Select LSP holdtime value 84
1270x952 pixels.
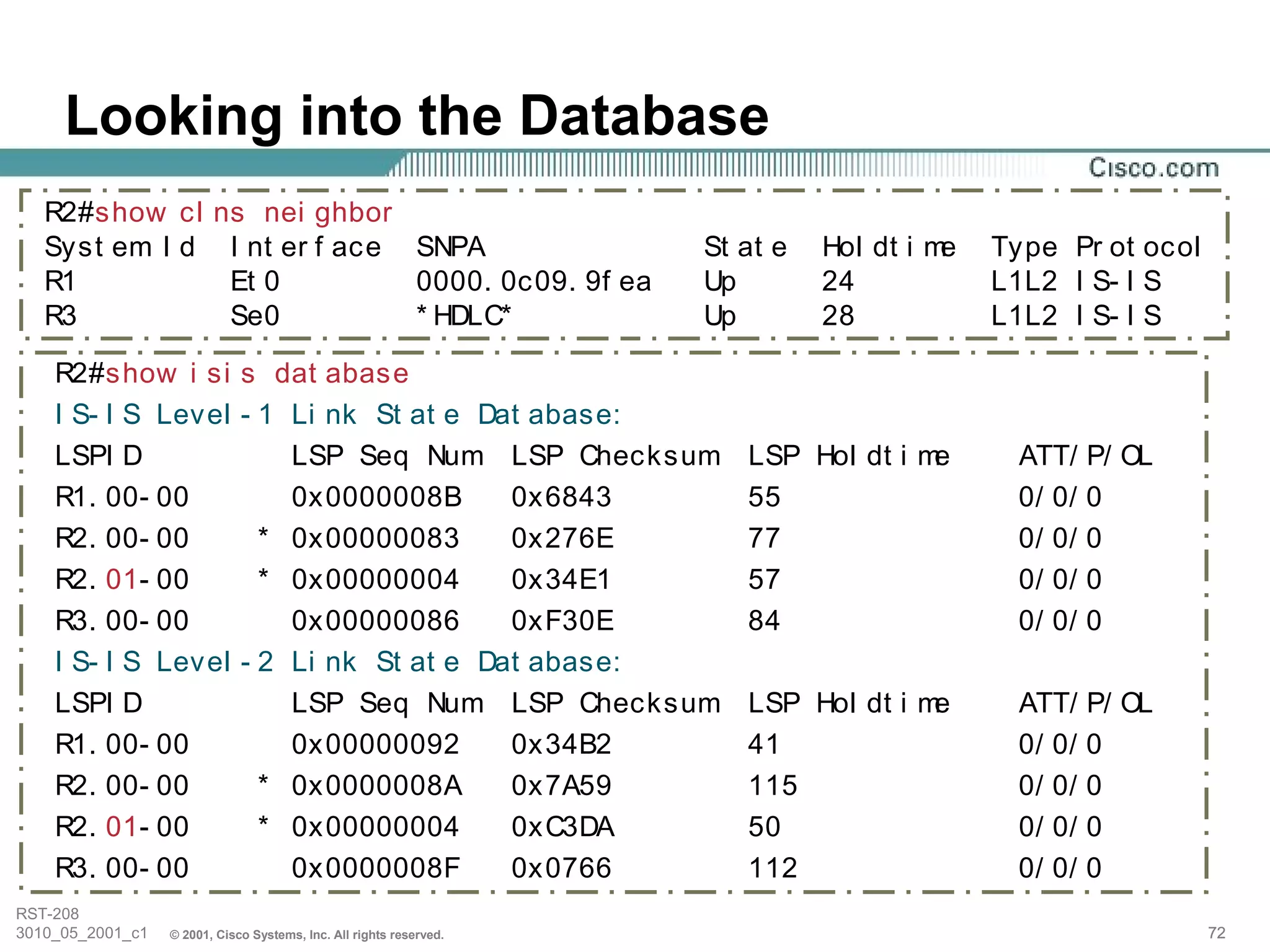pos(764,621)
